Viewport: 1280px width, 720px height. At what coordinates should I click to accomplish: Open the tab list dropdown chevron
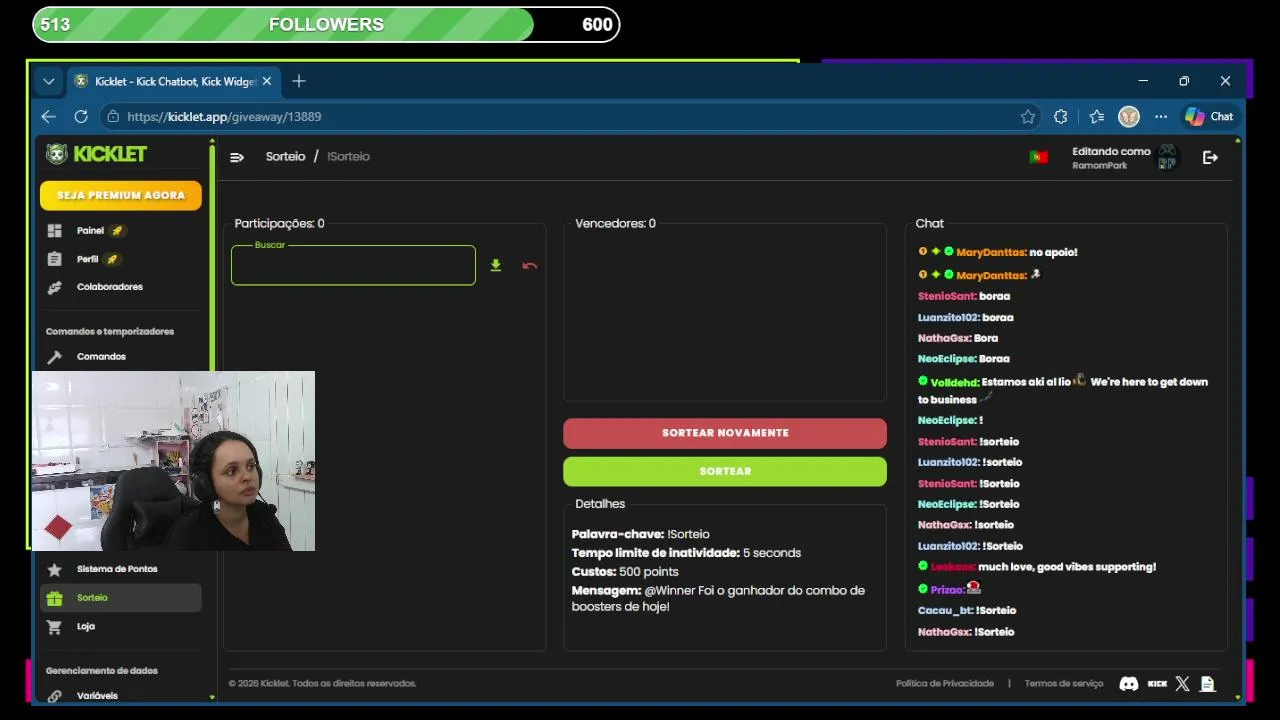click(x=48, y=81)
